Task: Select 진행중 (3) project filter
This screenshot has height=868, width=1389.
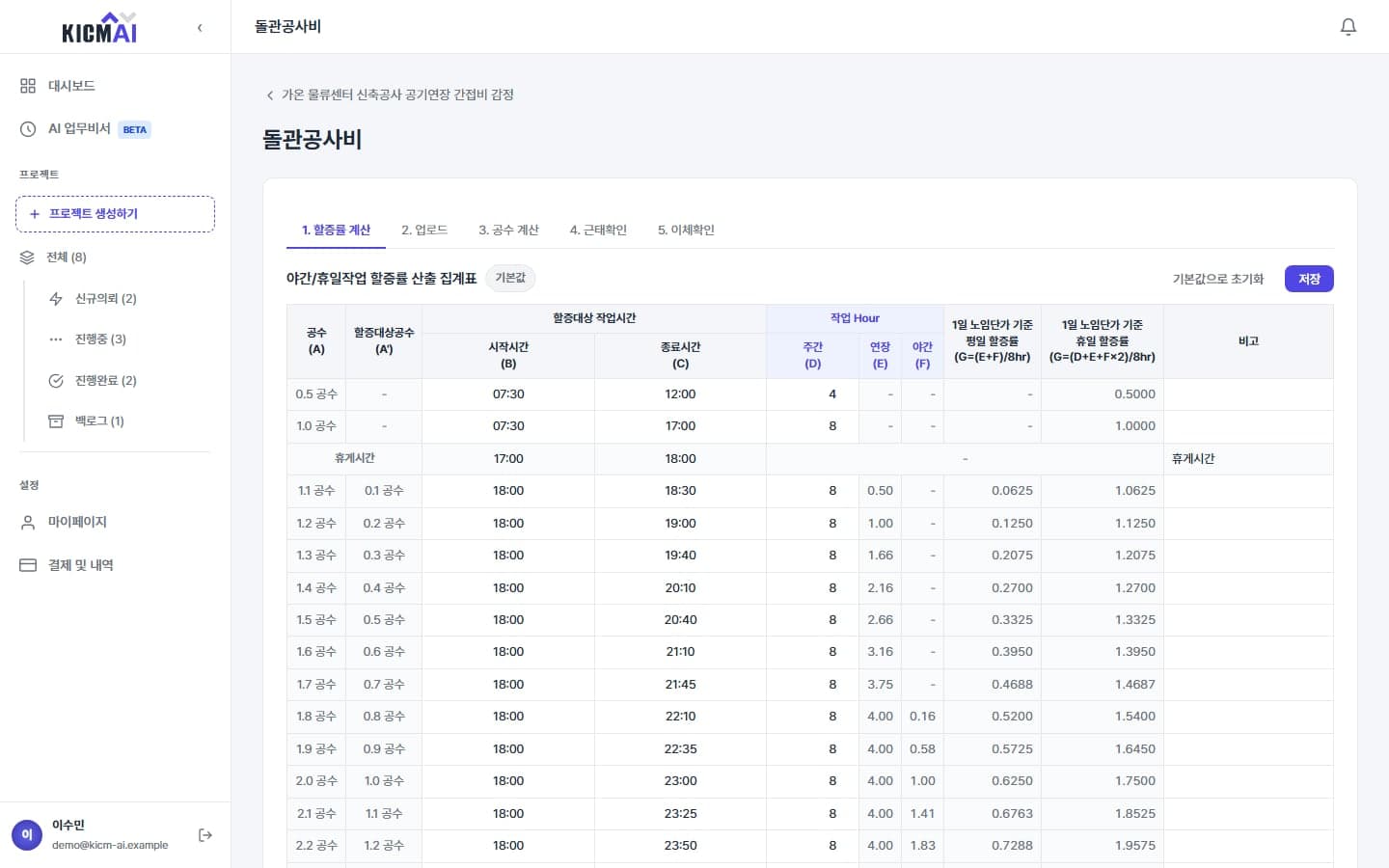Action: (x=100, y=339)
